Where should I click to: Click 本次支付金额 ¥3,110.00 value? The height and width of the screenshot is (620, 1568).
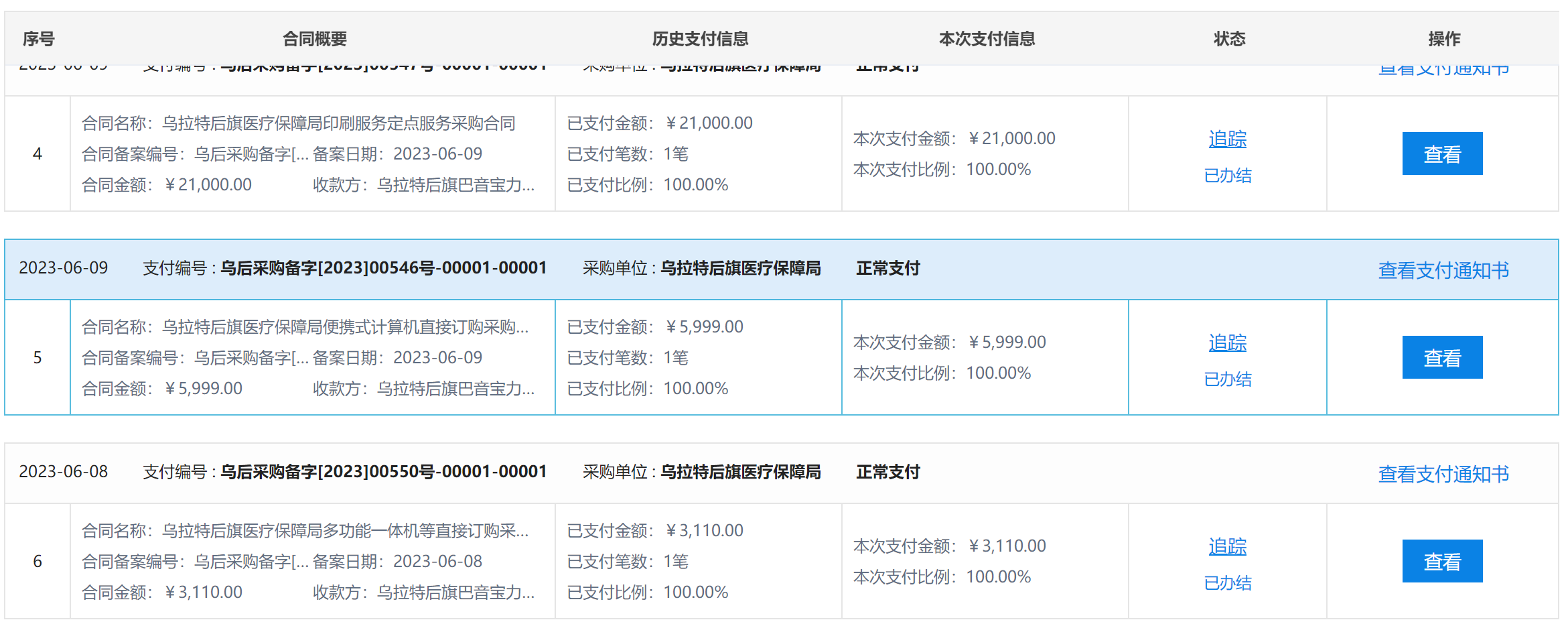pos(1007,546)
